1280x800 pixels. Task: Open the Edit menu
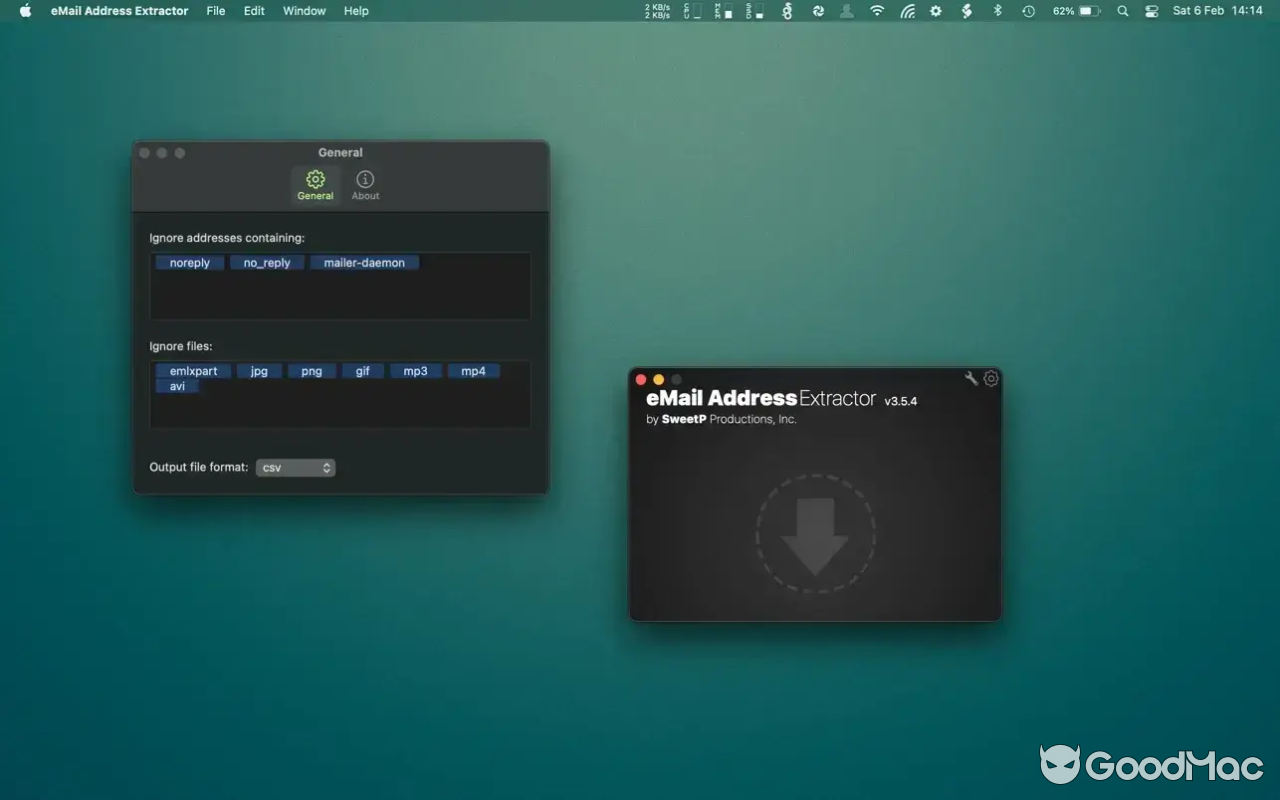point(255,11)
